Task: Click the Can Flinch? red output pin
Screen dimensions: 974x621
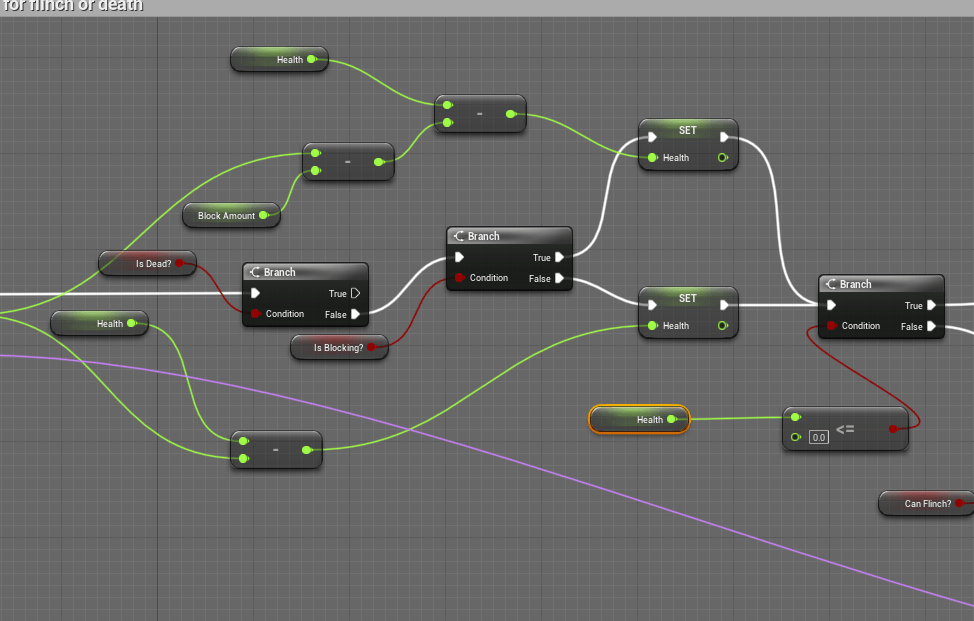Action: point(960,503)
